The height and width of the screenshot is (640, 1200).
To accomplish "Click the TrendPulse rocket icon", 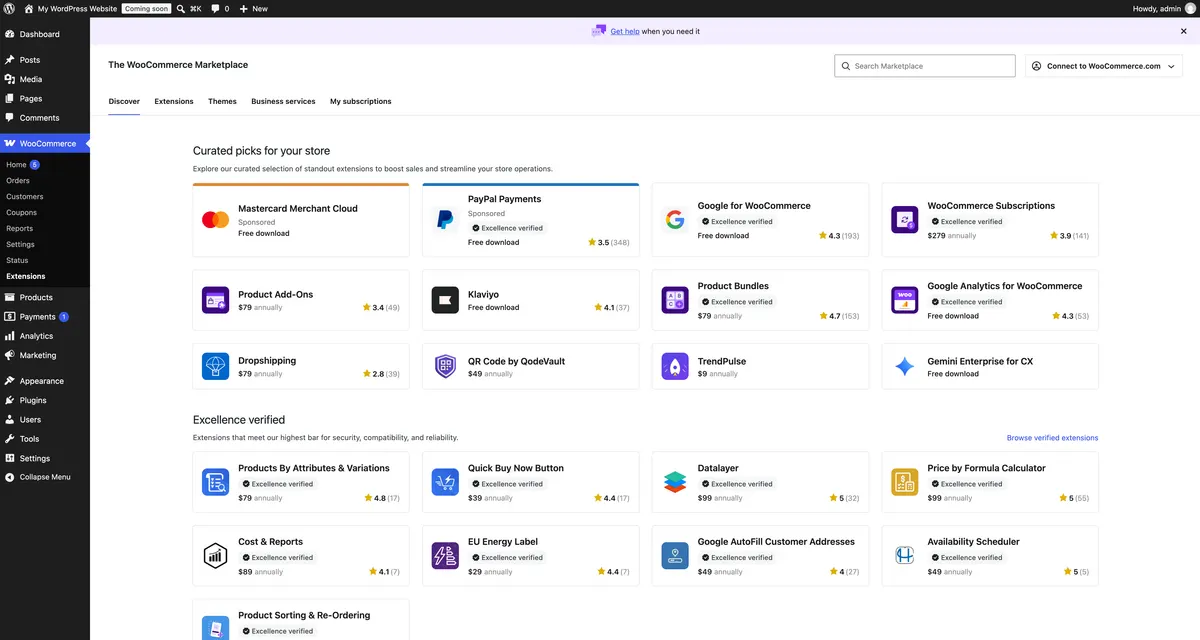I will pyautogui.click(x=675, y=366).
